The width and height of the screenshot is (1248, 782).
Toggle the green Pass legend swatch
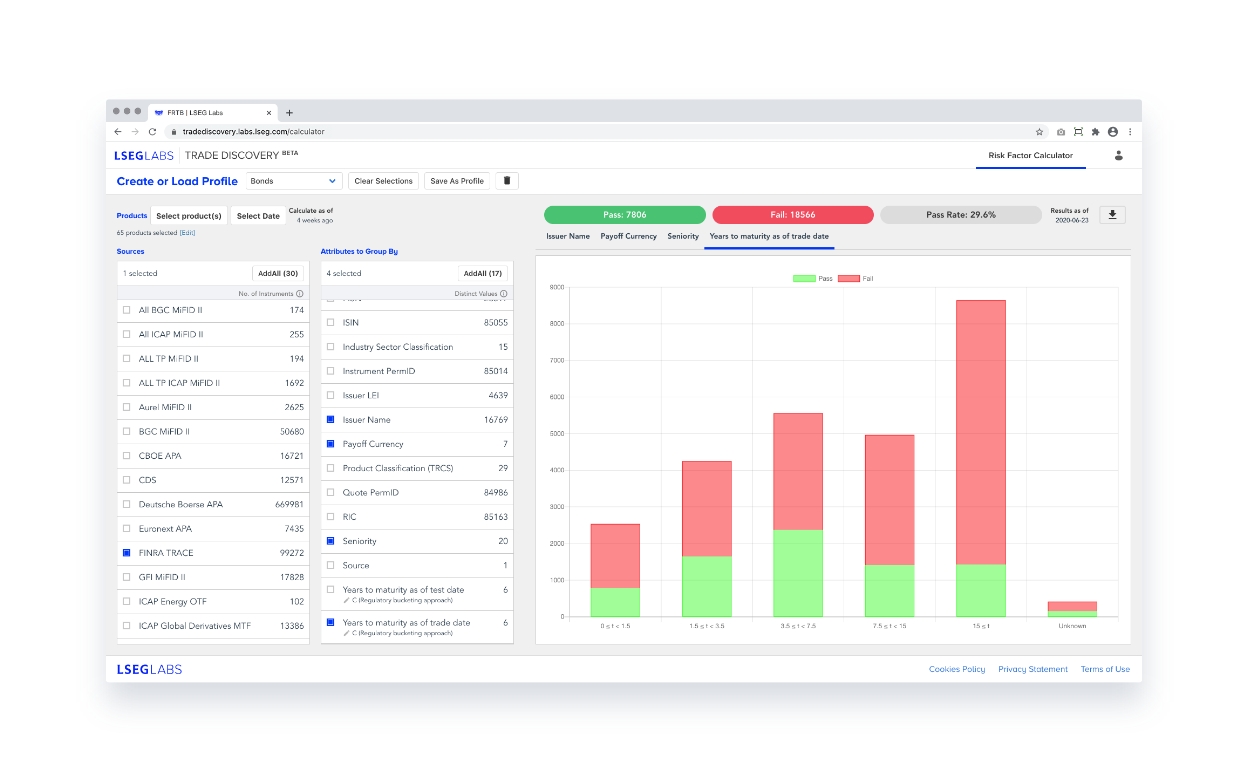coord(804,278)
